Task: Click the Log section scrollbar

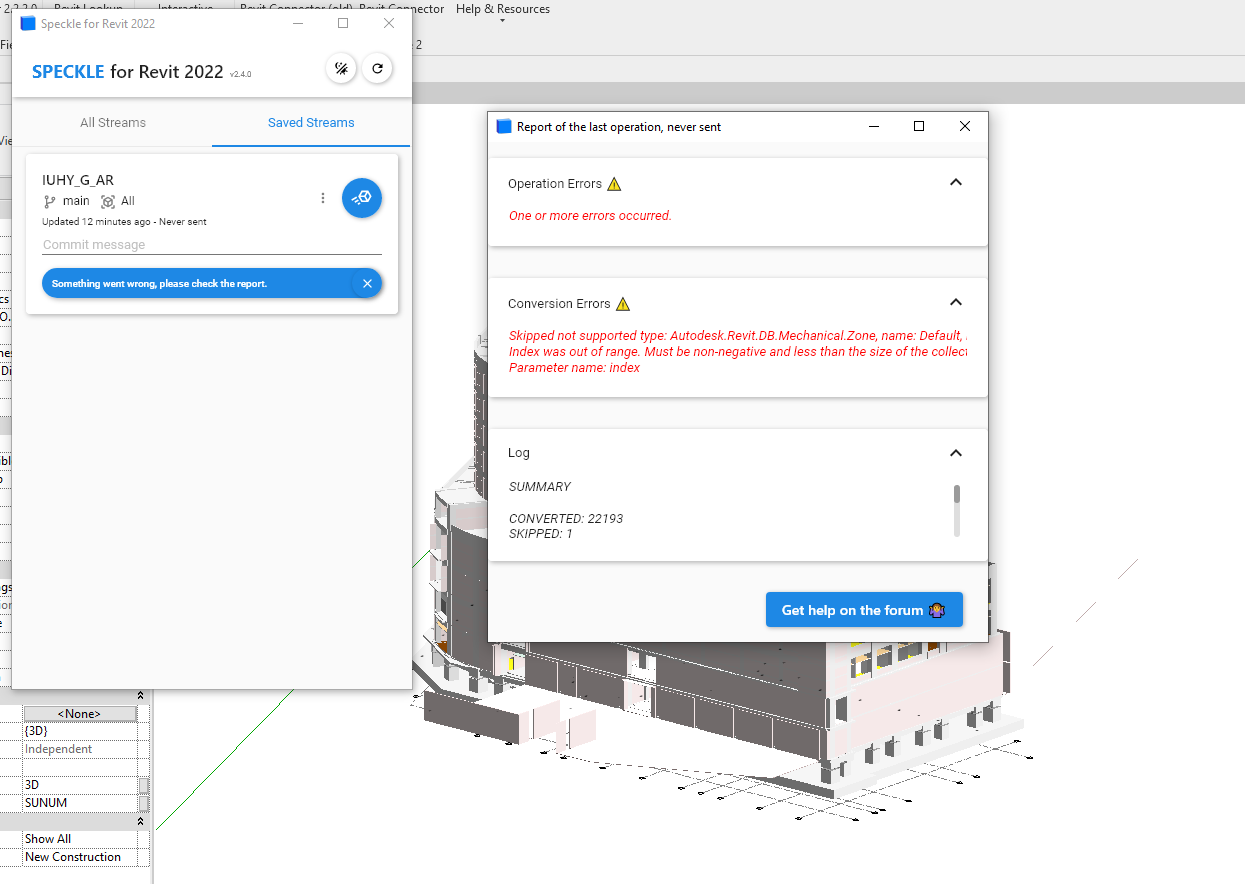Action: (957, 510)
